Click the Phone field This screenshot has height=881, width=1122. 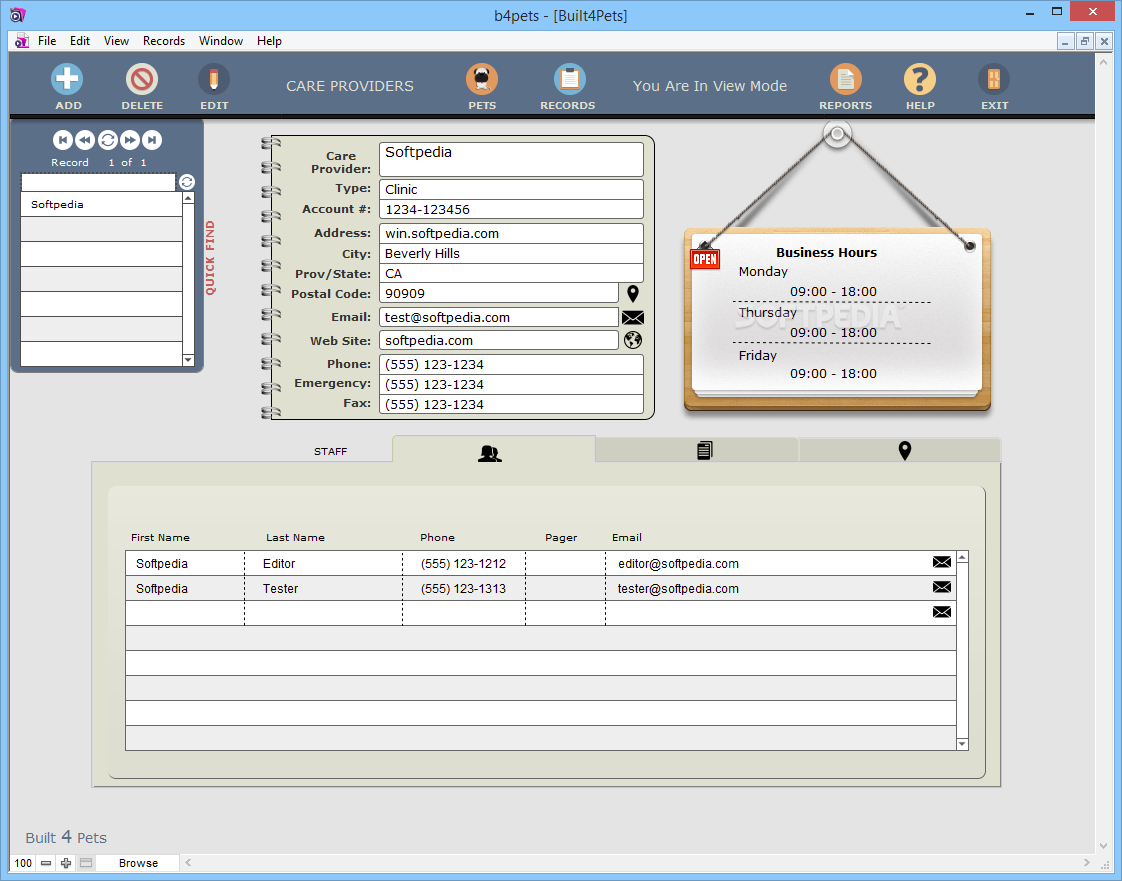point(511,364)
